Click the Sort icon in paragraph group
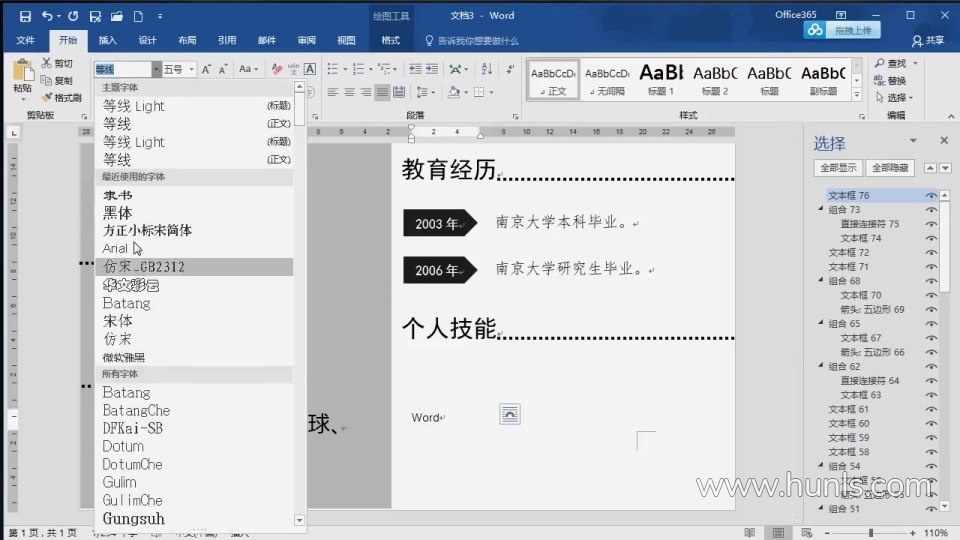 point(487,69)
